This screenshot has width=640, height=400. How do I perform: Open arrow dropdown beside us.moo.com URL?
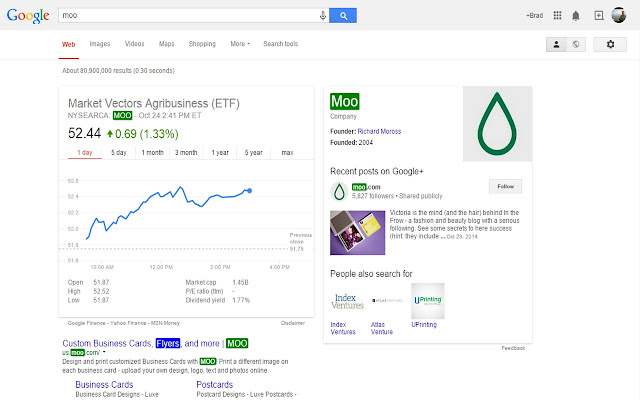tap(104, 352)
